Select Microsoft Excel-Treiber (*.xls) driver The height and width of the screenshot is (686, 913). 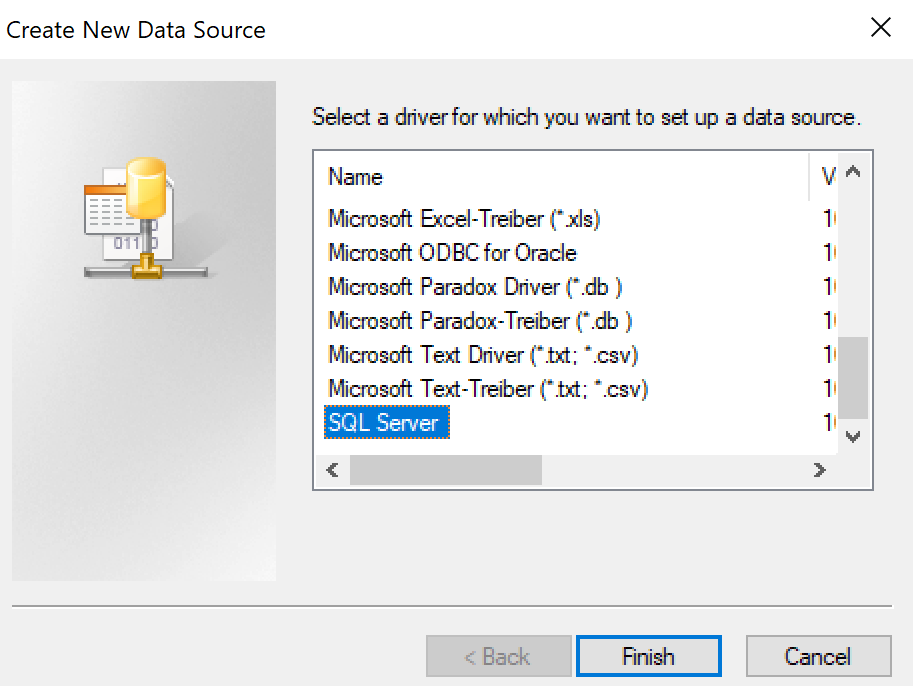(x=464, y=219)
